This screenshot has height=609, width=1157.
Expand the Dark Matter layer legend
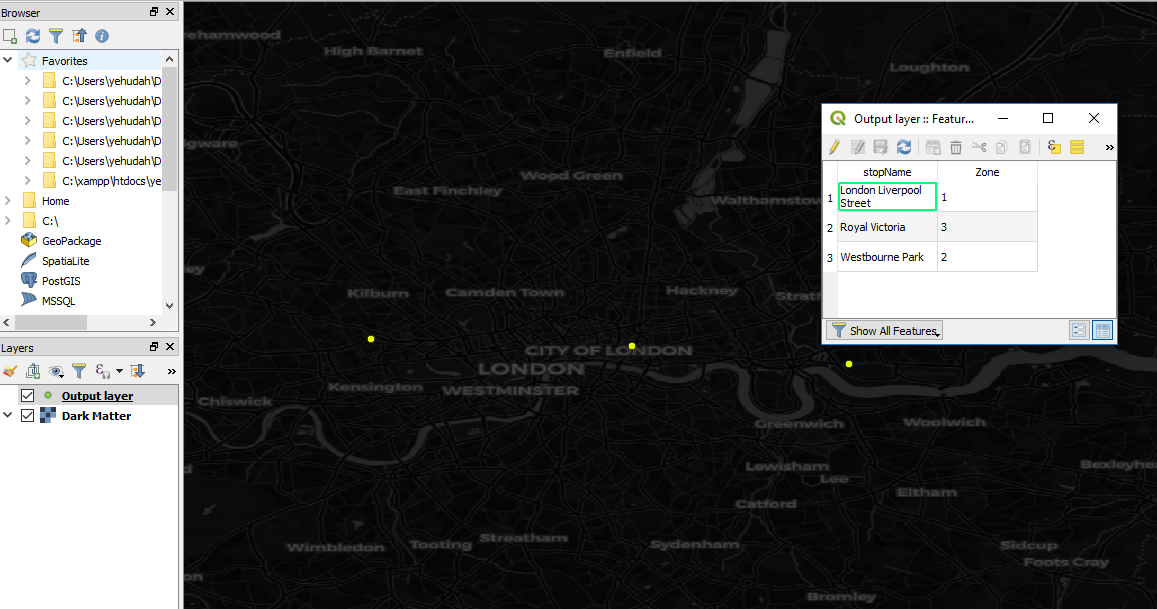tap(9, 416)
